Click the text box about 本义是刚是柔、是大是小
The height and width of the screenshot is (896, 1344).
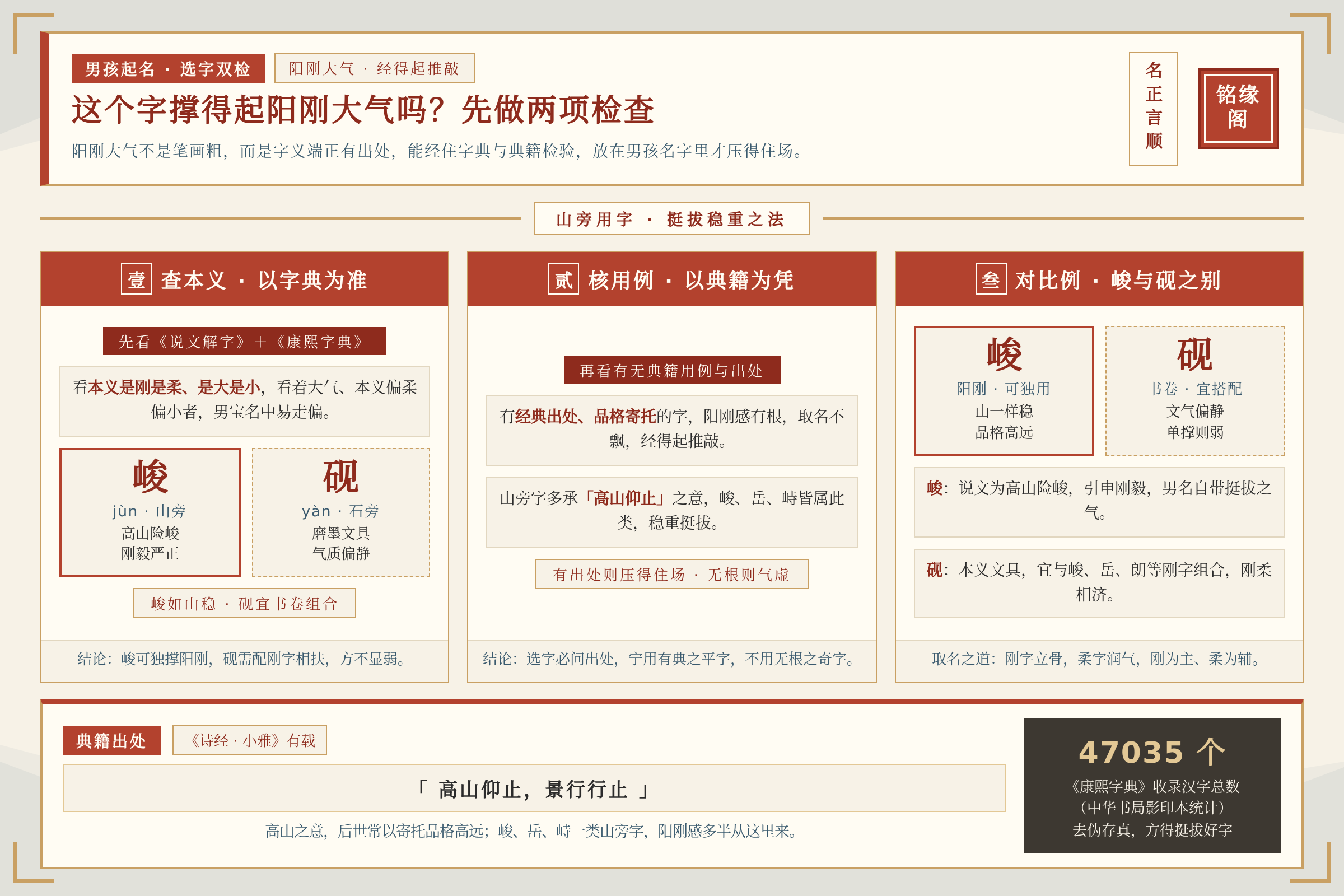(x=245, y=401)
